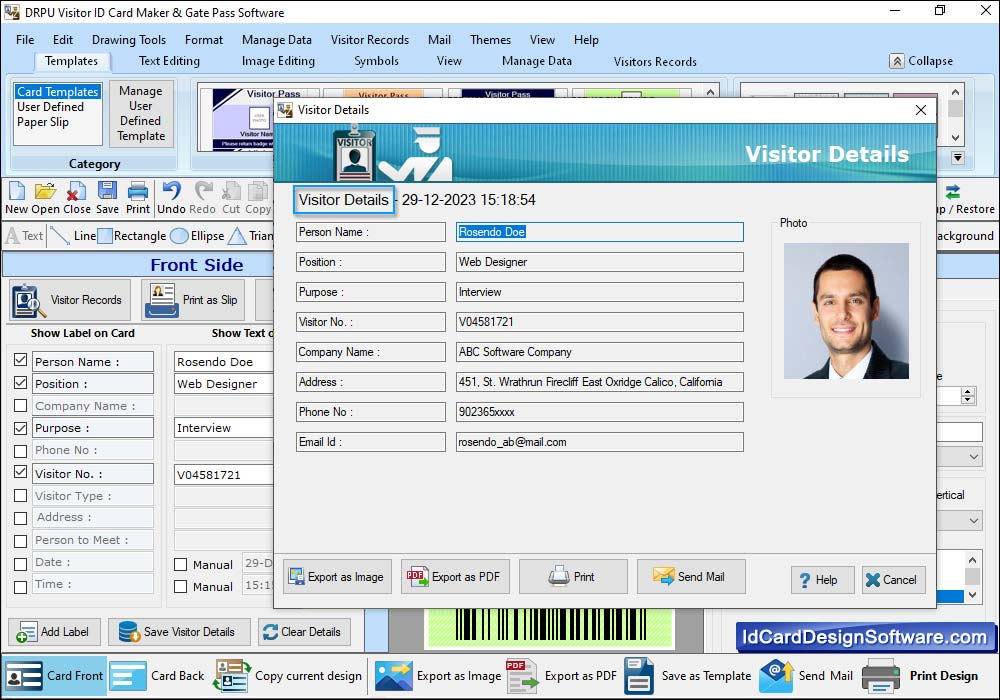1000x700 pixels.
Task: Click the Email Id input field
Action: [599, 442]
